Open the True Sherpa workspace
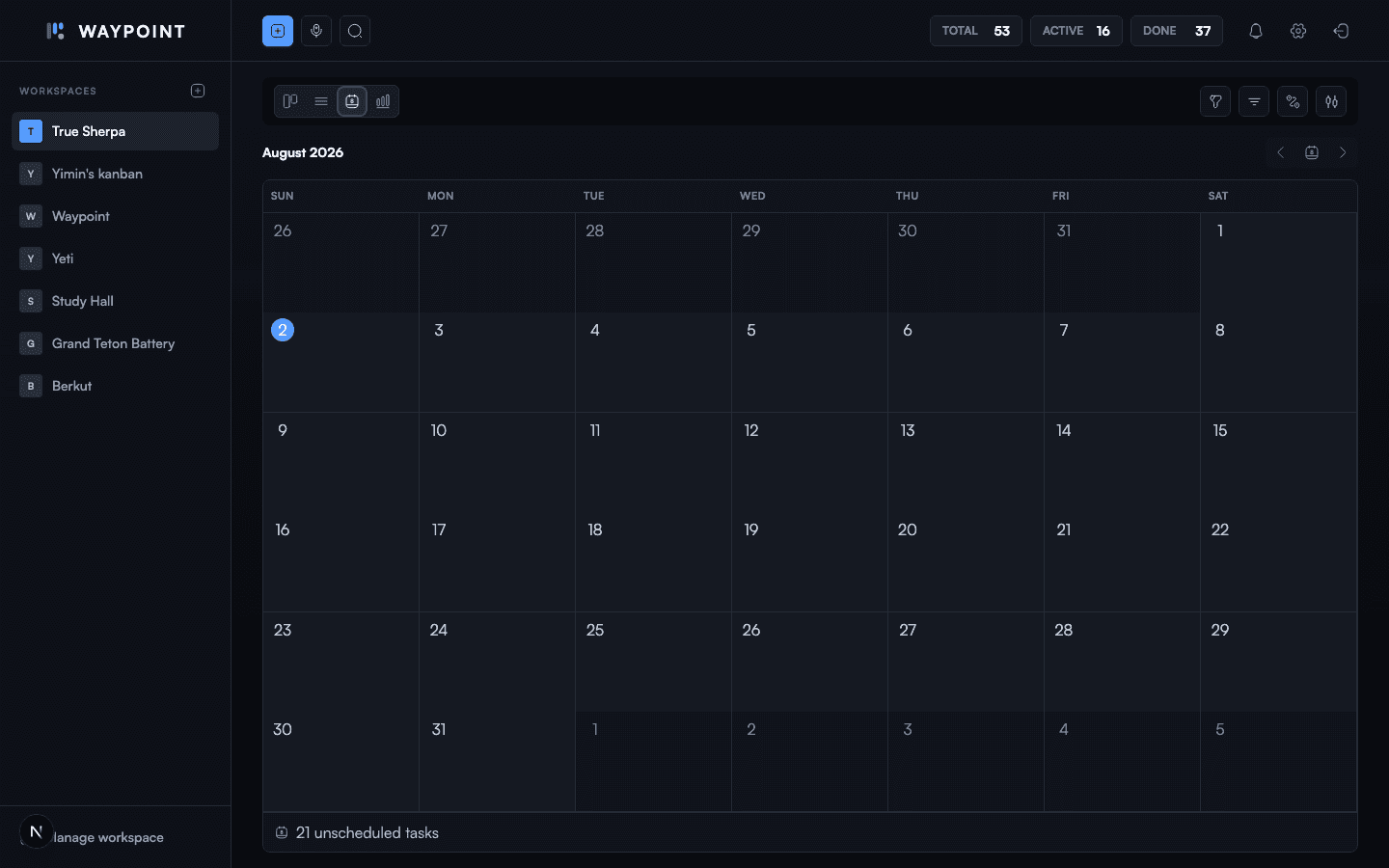The image size is (1389, 868). 115,131
